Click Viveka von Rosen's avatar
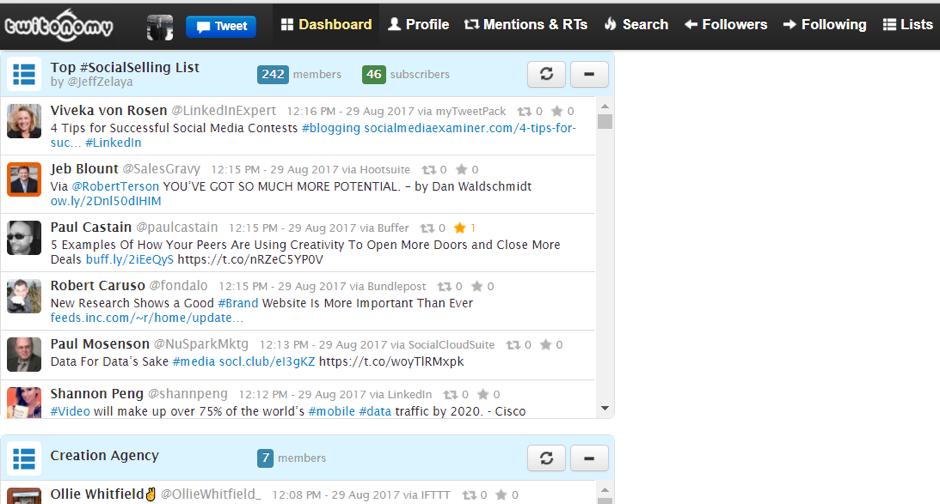The height and width of the screenshot is (504, 940). pos(24,121)
